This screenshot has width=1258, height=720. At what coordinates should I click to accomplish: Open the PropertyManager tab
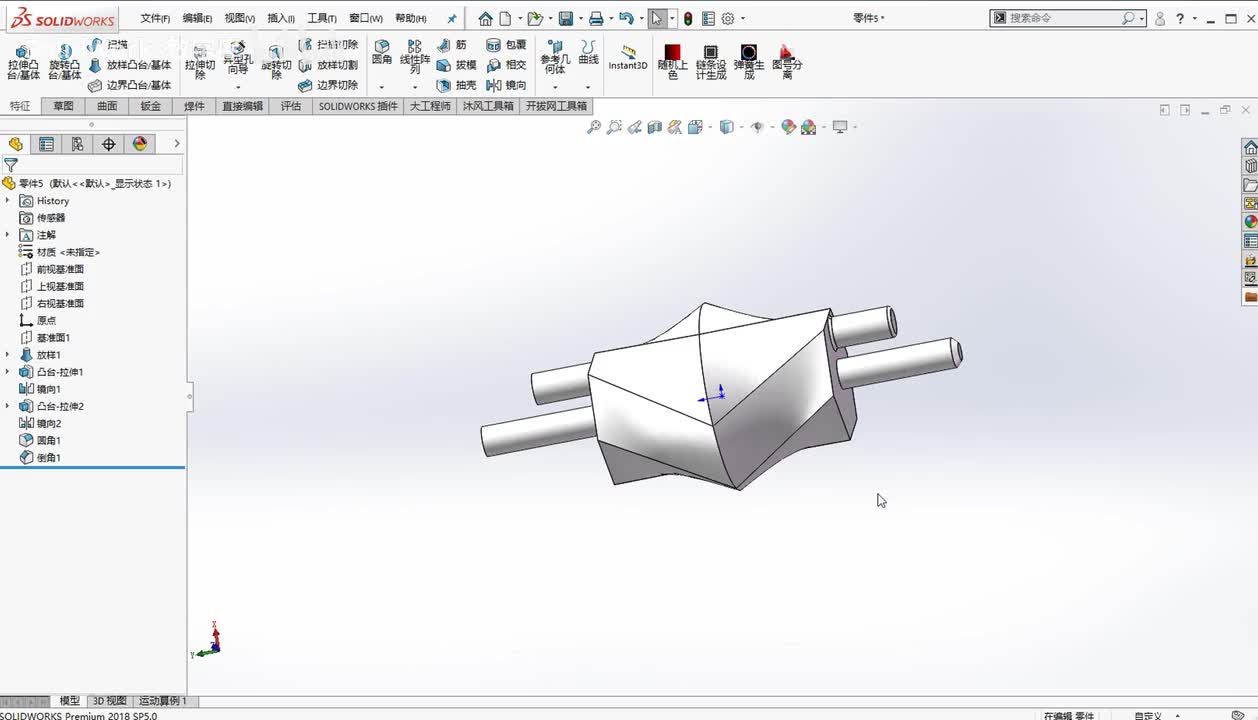click(46, 144)
